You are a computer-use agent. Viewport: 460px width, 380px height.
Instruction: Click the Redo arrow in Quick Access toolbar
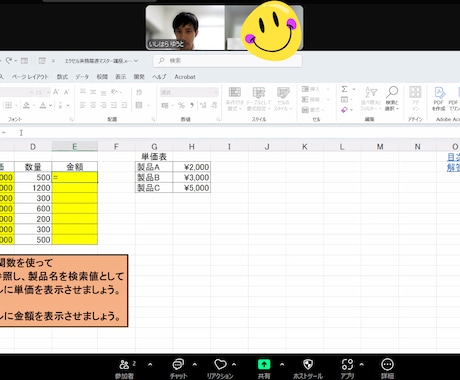click(9, 60)
